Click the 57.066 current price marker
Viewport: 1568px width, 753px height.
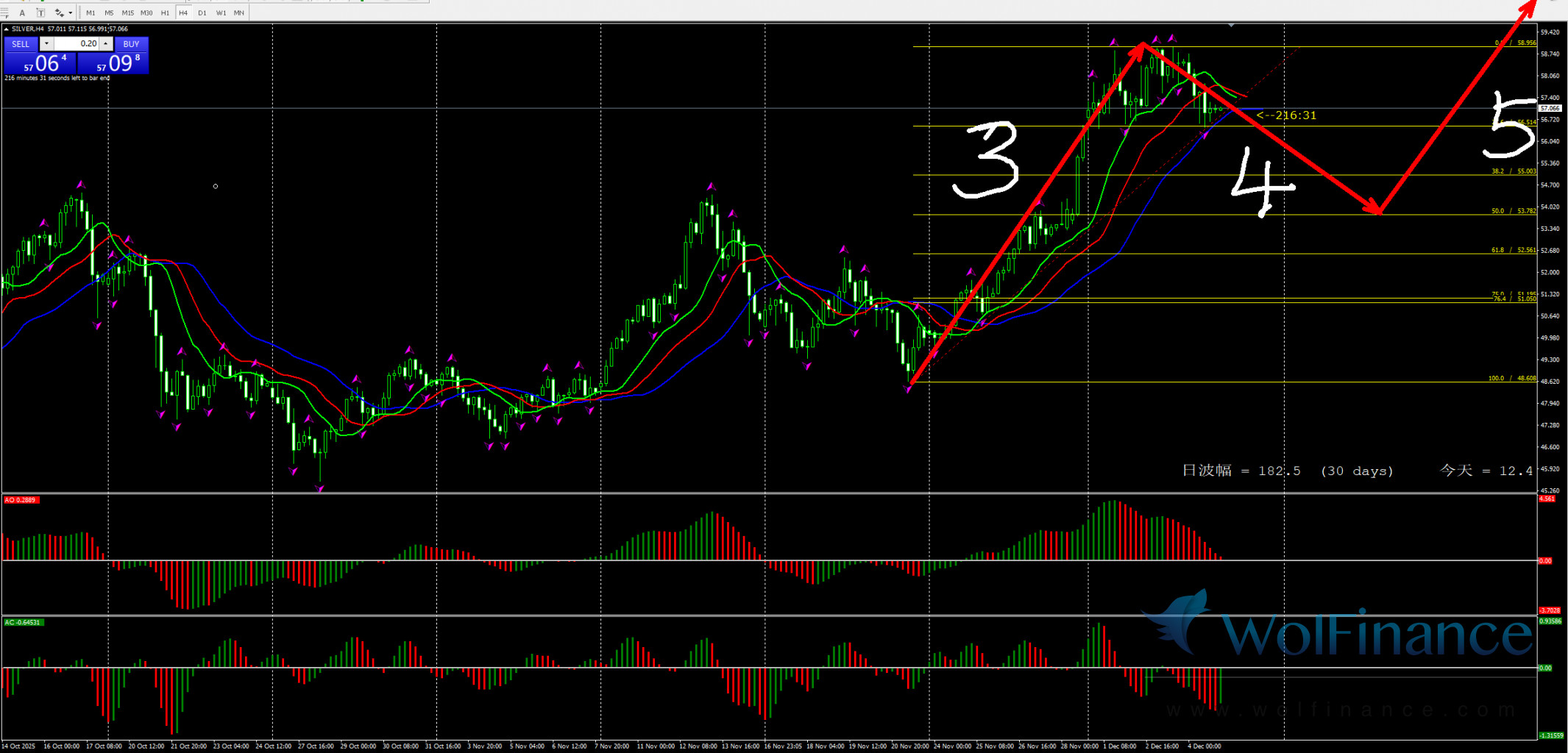point(1550,108)
